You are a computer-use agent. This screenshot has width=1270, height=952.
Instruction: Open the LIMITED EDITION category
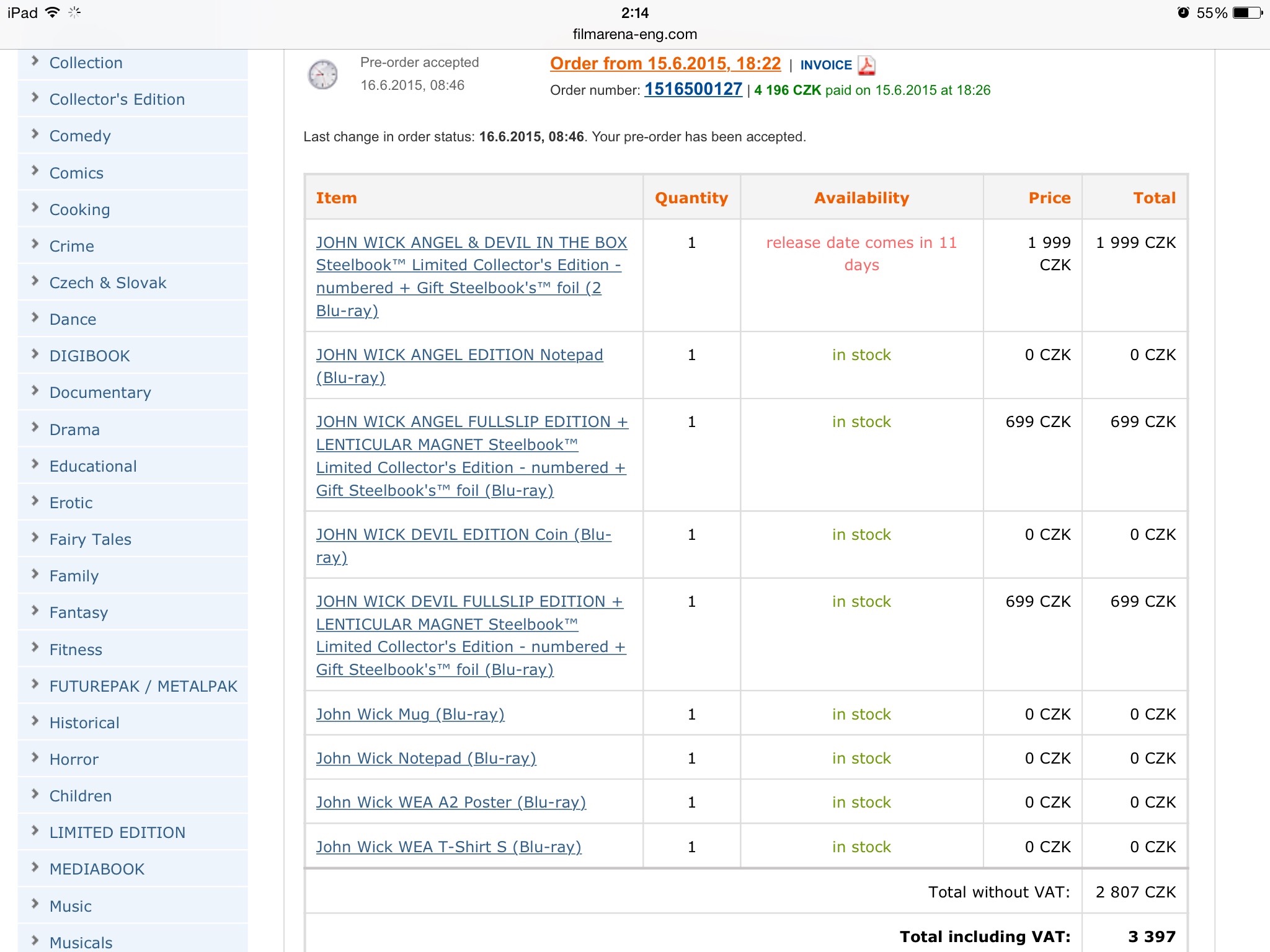(117, 832)
